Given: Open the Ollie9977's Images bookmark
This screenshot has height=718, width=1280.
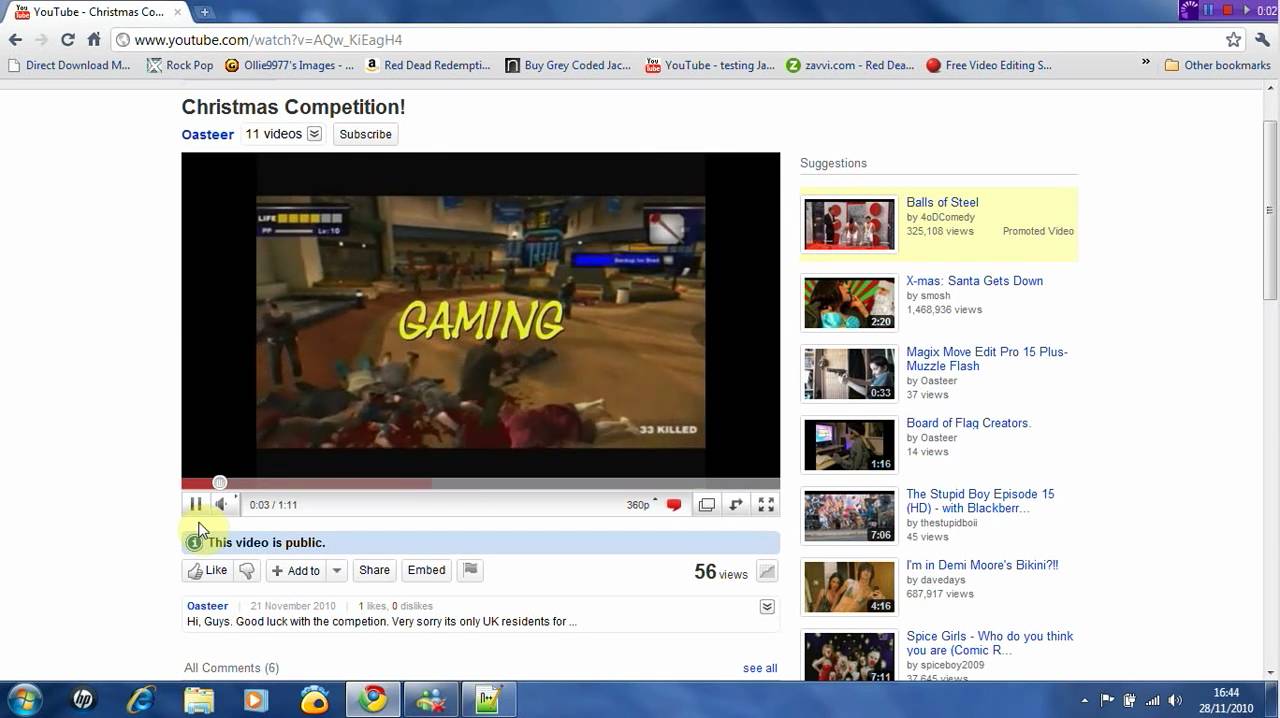Looking at the screenshot, I should (x=290, y=65).
